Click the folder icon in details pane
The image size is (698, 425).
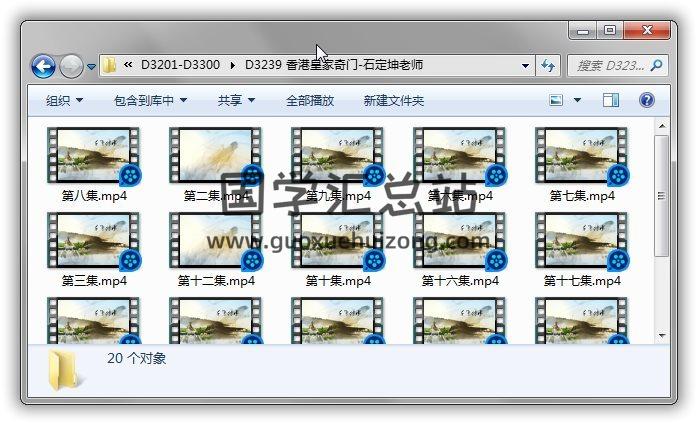[65, 370]
